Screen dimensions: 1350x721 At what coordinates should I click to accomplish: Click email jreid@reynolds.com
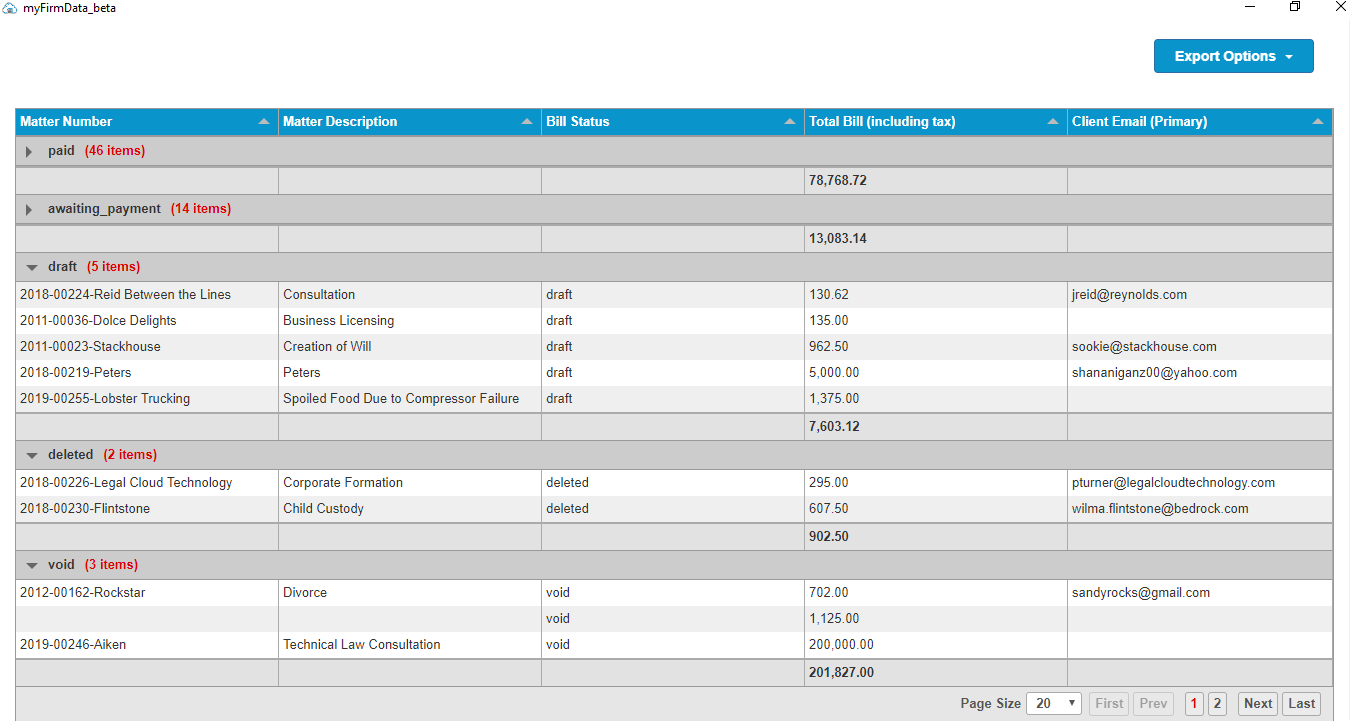click(1130, 295)
